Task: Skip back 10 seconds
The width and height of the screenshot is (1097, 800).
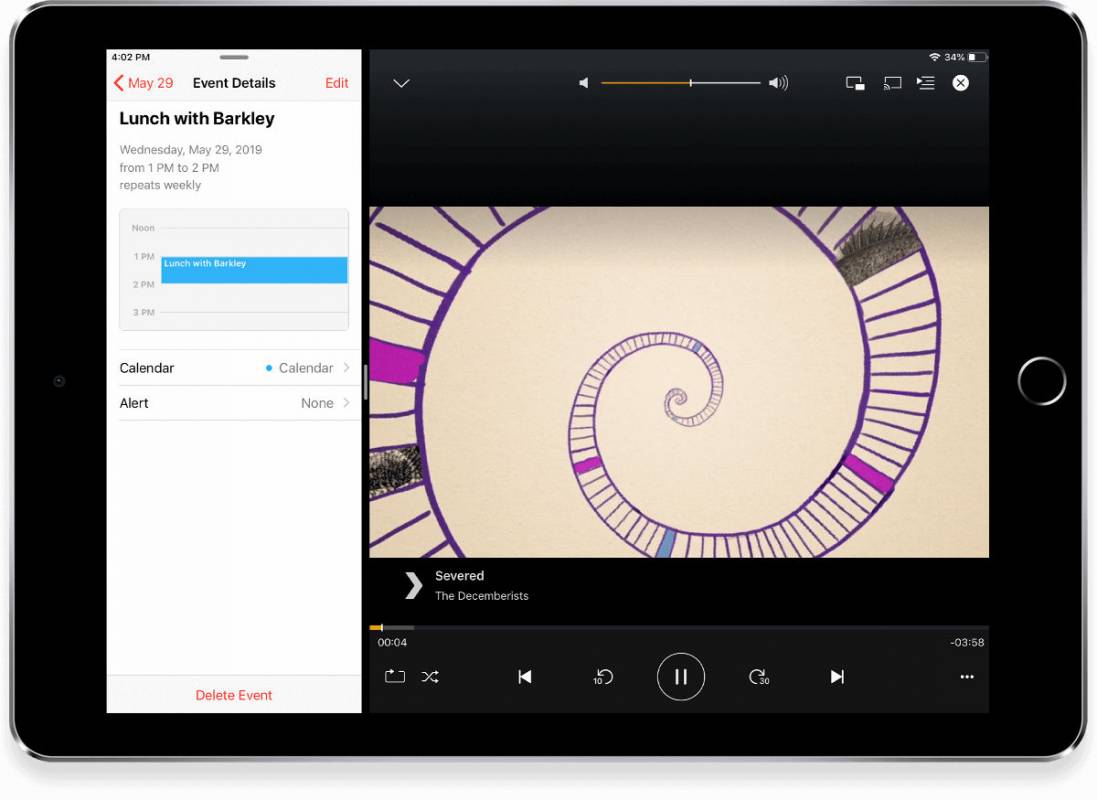Action: click(602, 677)
